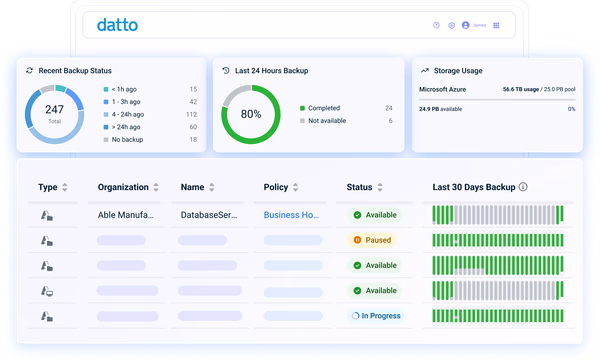Screen dimensions: 600x361
Task: Click the Storage Usage trend icon
Action: point(425,70)
